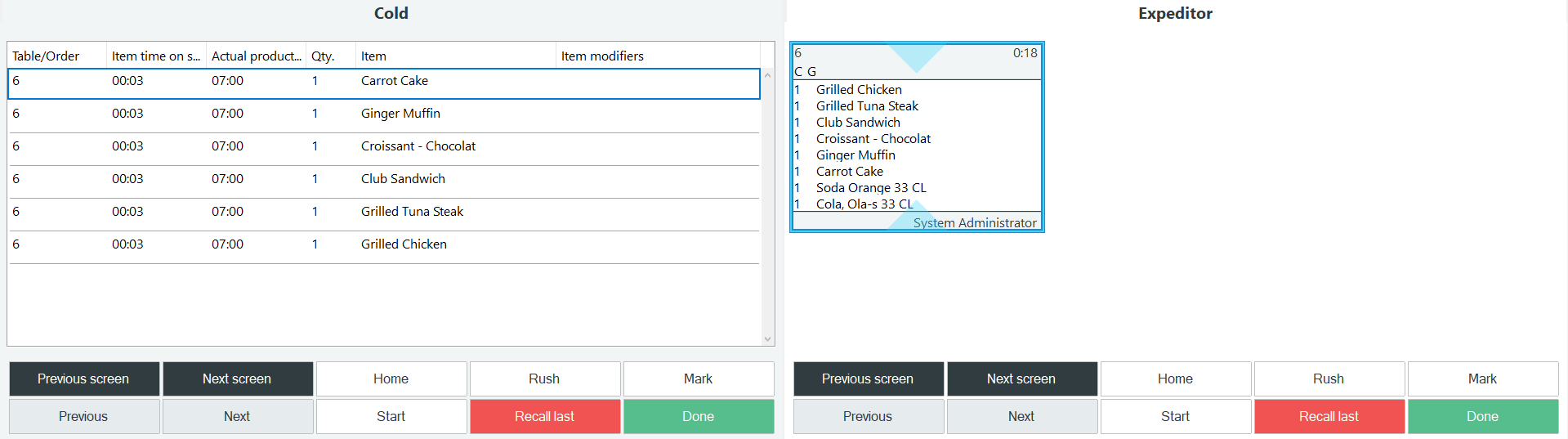
Task: Click Rush button in Cold panel
Action: coord(544,379)
